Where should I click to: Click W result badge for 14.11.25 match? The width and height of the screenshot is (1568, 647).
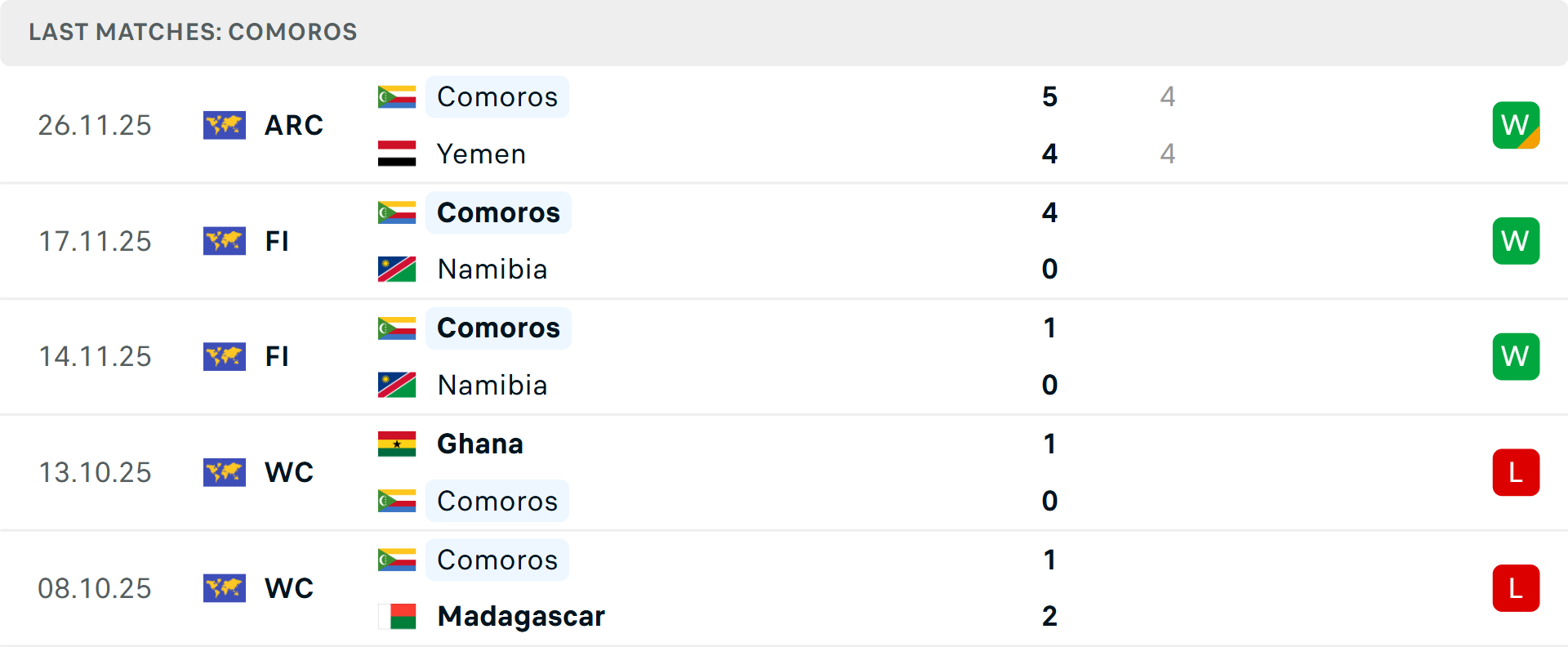1516,356
